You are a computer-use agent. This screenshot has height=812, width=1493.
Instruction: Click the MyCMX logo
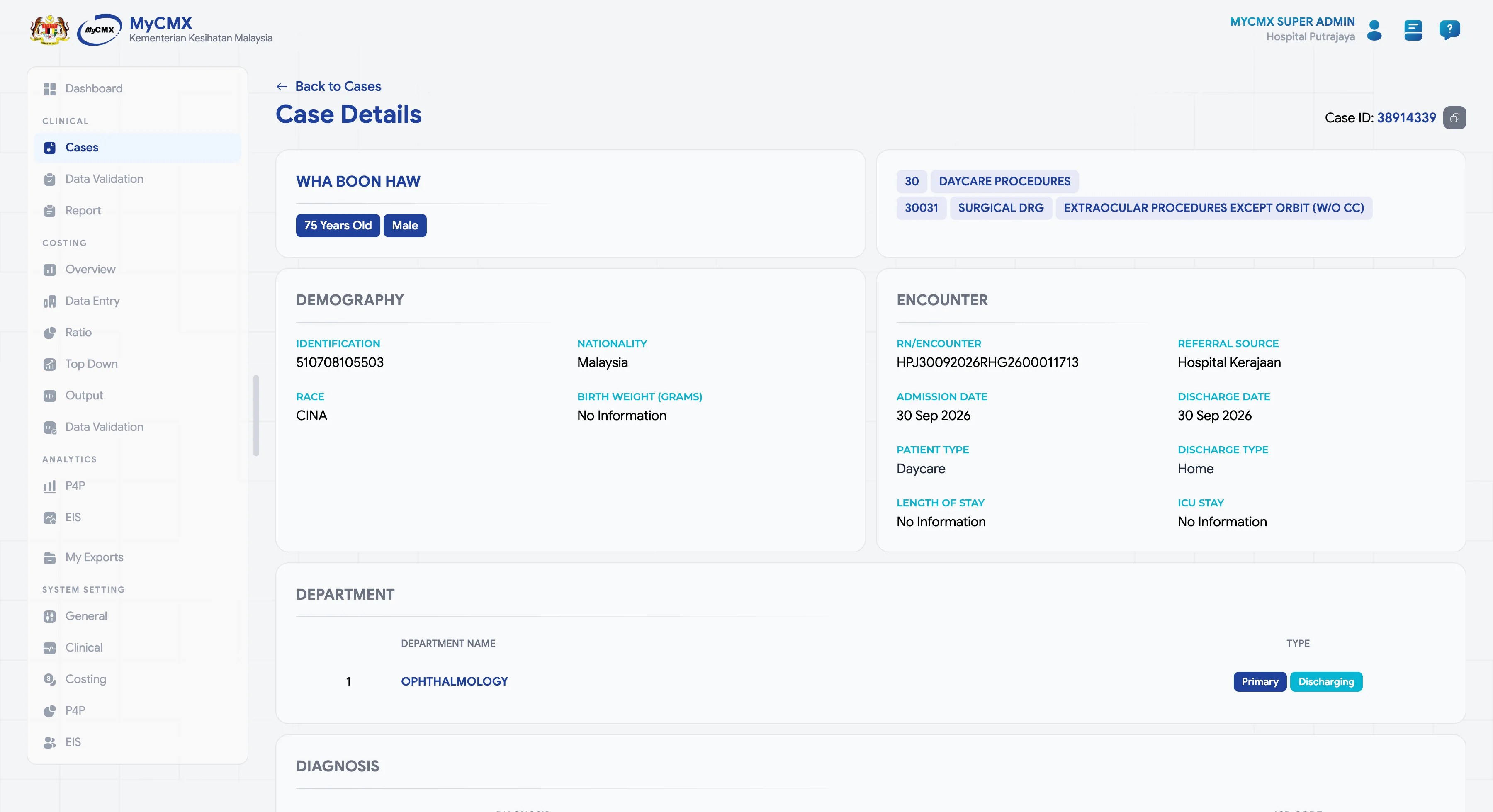(x=99, y=29)
